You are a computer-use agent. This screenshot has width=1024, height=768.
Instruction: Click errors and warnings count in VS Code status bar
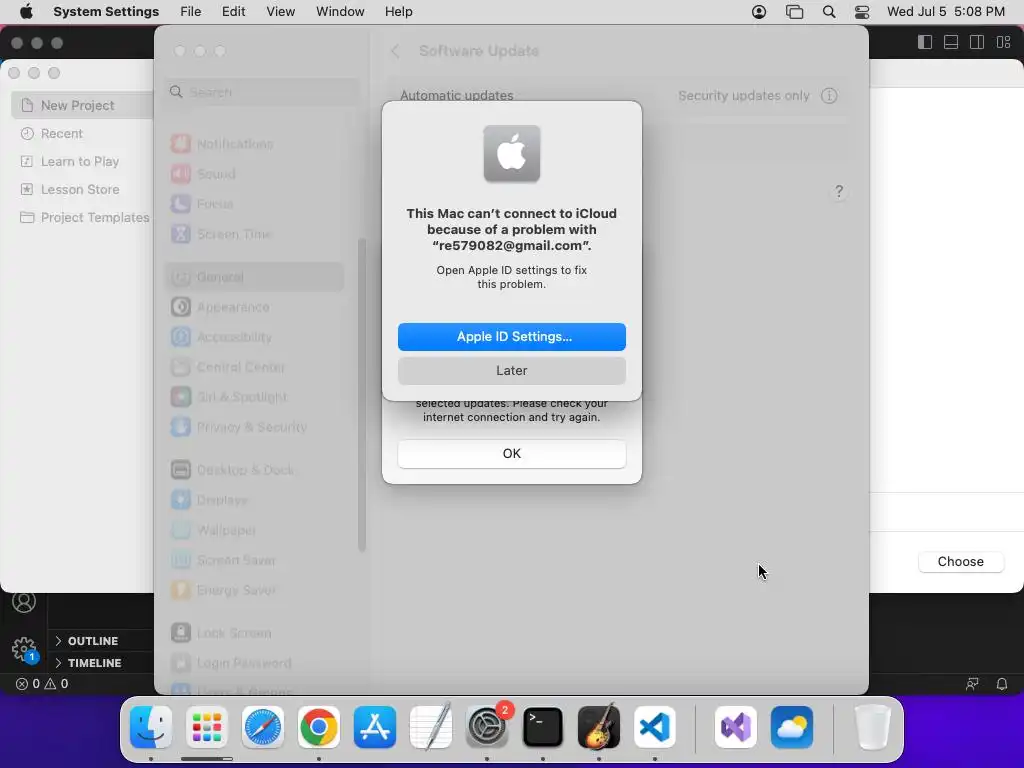(42, 684)
